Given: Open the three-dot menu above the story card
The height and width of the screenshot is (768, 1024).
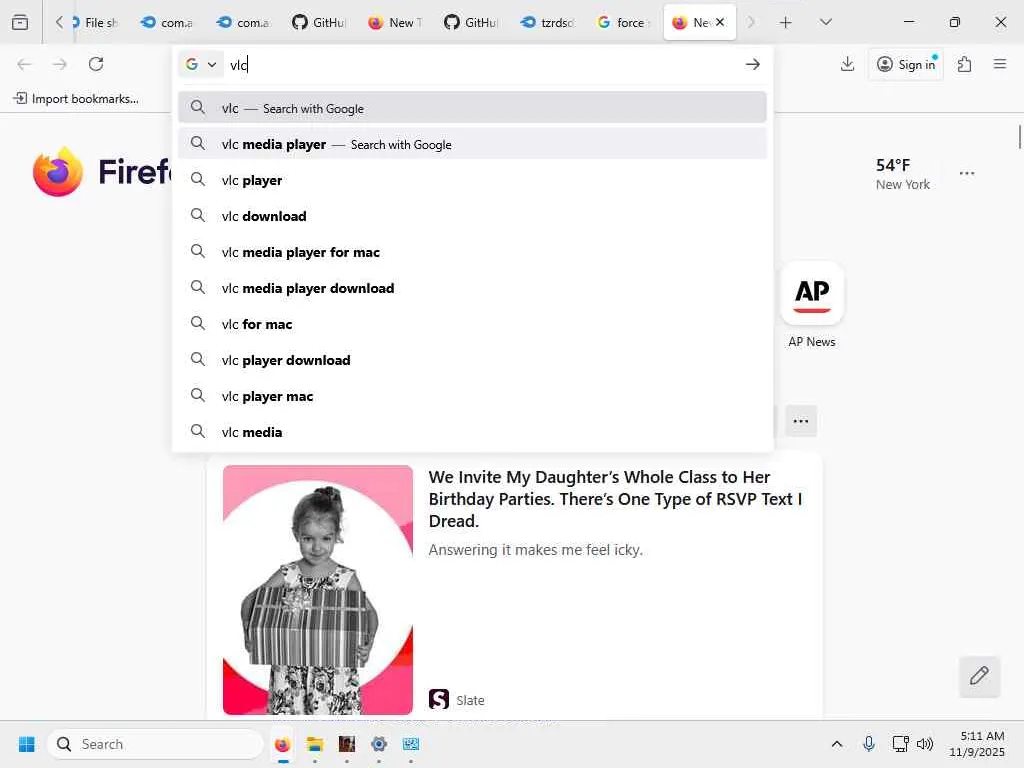Looking at the screenshot, I should pos(801,421).
